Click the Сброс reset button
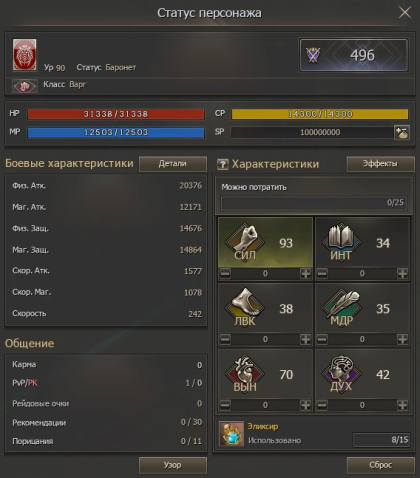The height and width of the screenshot is (478, 420). pos(380,465)
